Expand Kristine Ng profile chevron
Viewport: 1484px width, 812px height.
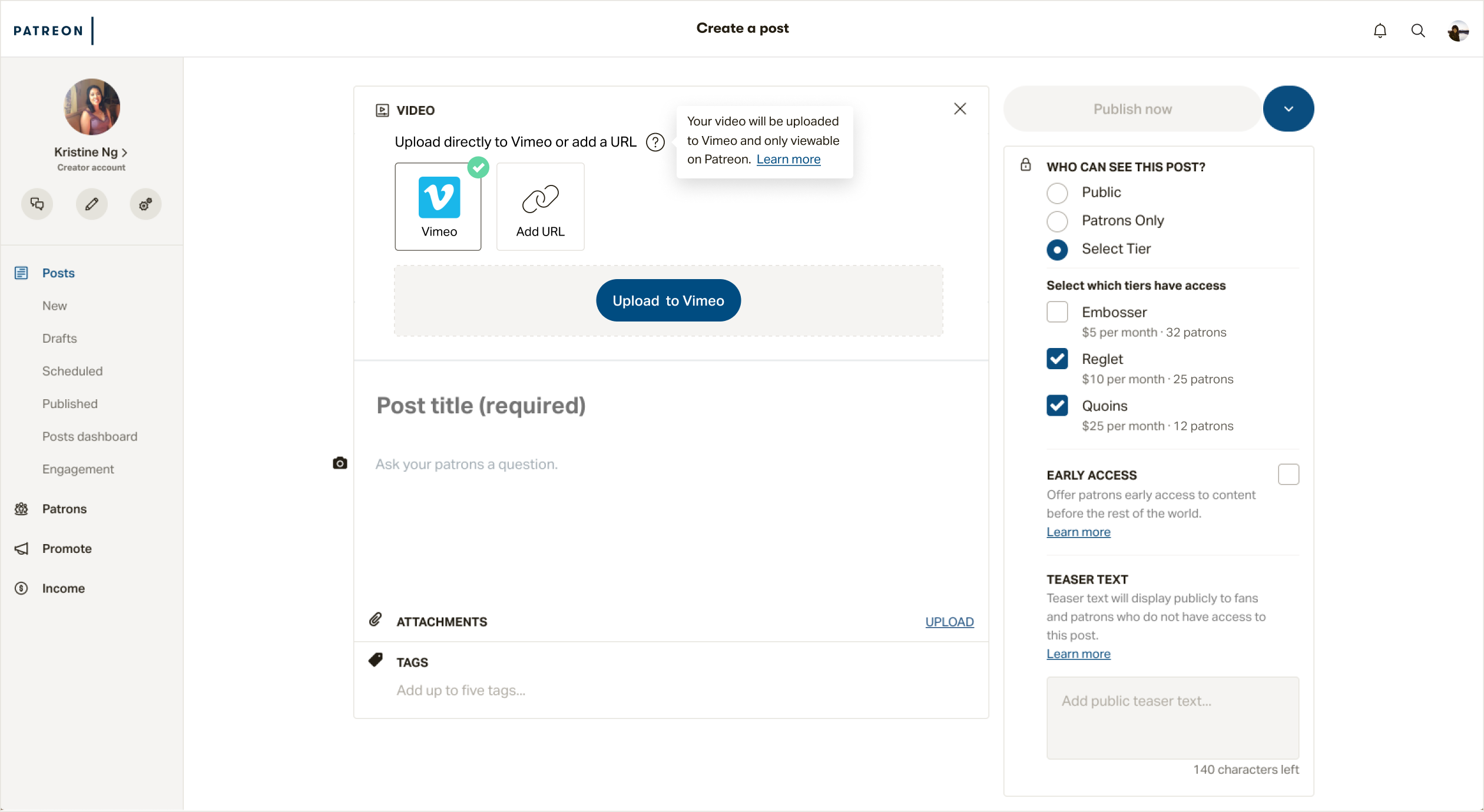[124, 153]
